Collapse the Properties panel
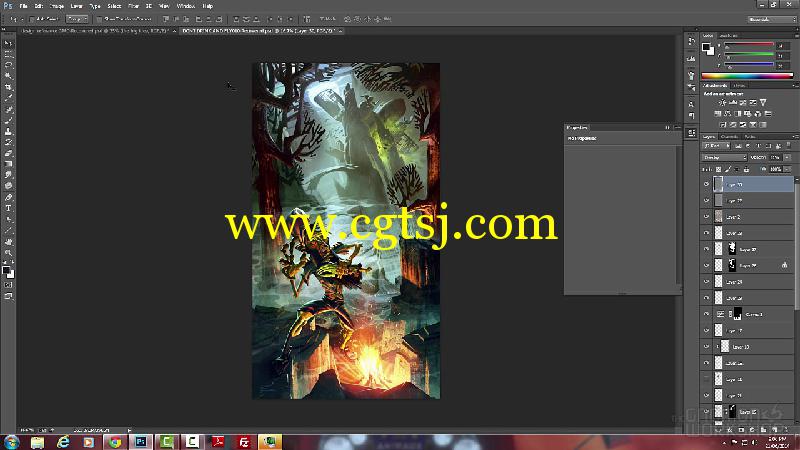Viewport: 800px width, 450px height. click(x=667, y=127)
